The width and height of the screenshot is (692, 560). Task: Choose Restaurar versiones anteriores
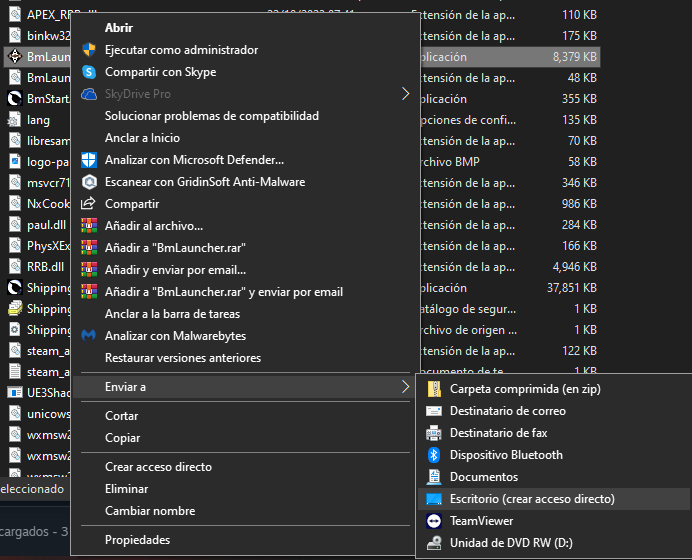point(183,358)
